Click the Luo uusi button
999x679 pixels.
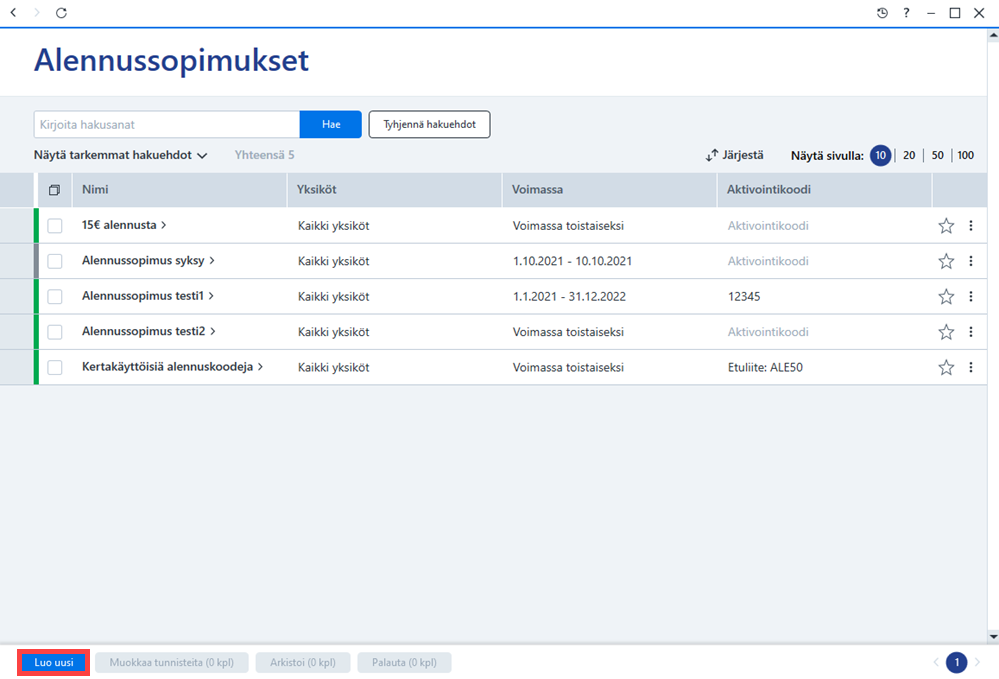(54, 662)
